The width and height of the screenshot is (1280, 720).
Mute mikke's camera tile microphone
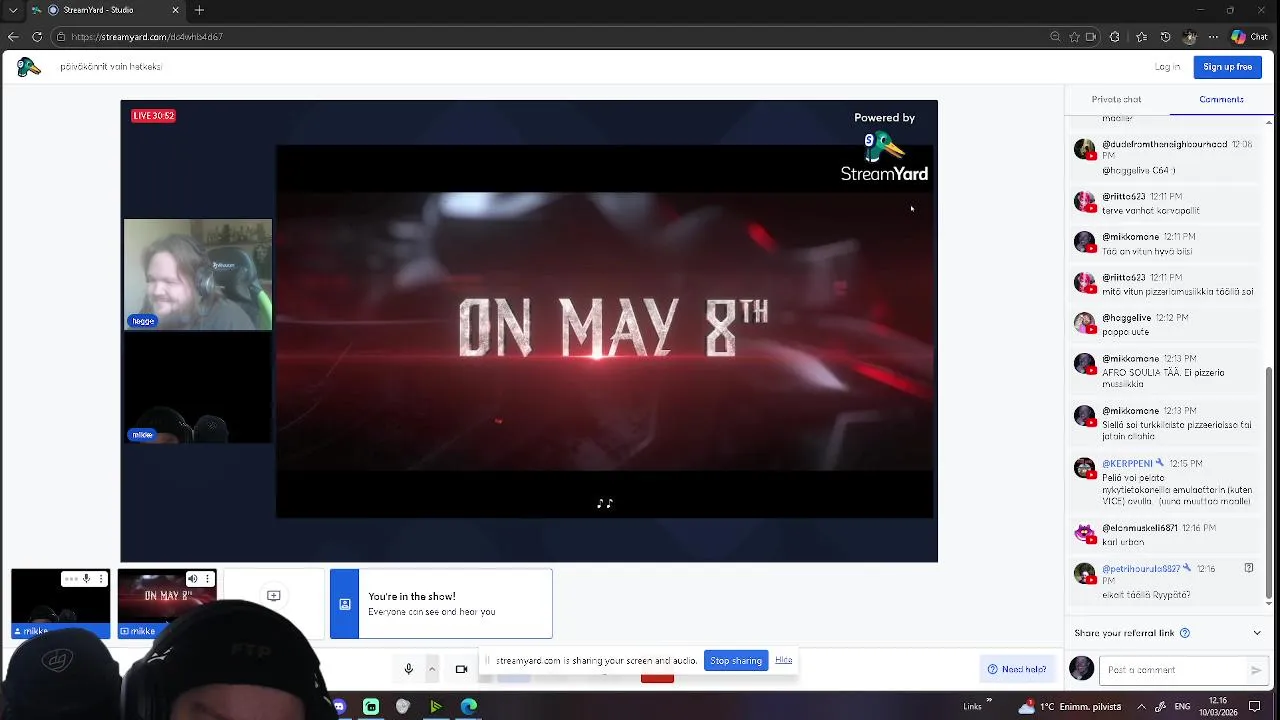(x=86, y=579)
